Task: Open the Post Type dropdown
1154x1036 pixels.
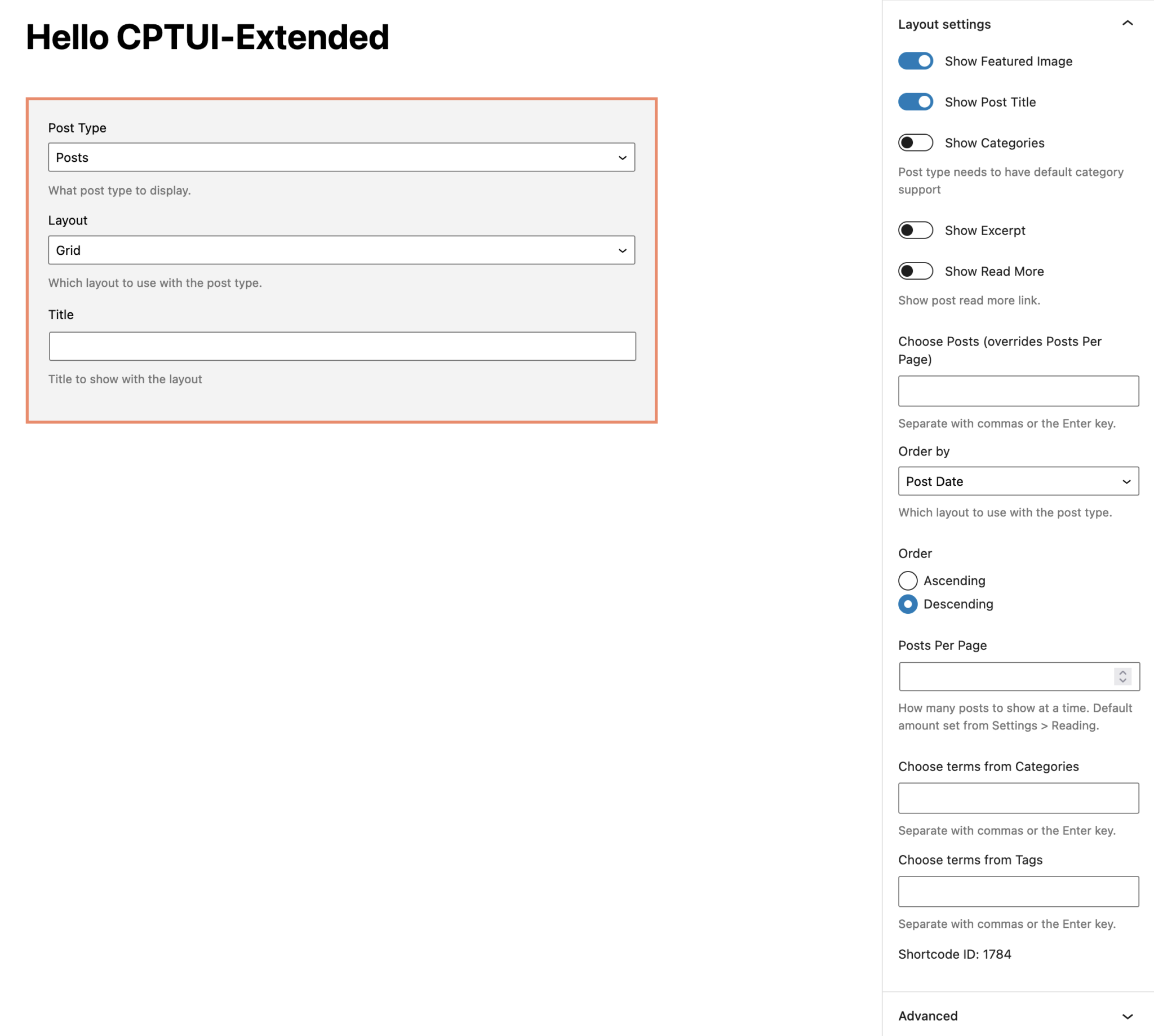Action: point(341,158)
